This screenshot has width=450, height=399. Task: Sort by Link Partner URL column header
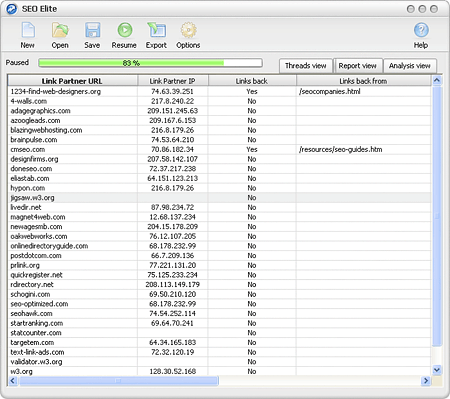tap(72, 81)
